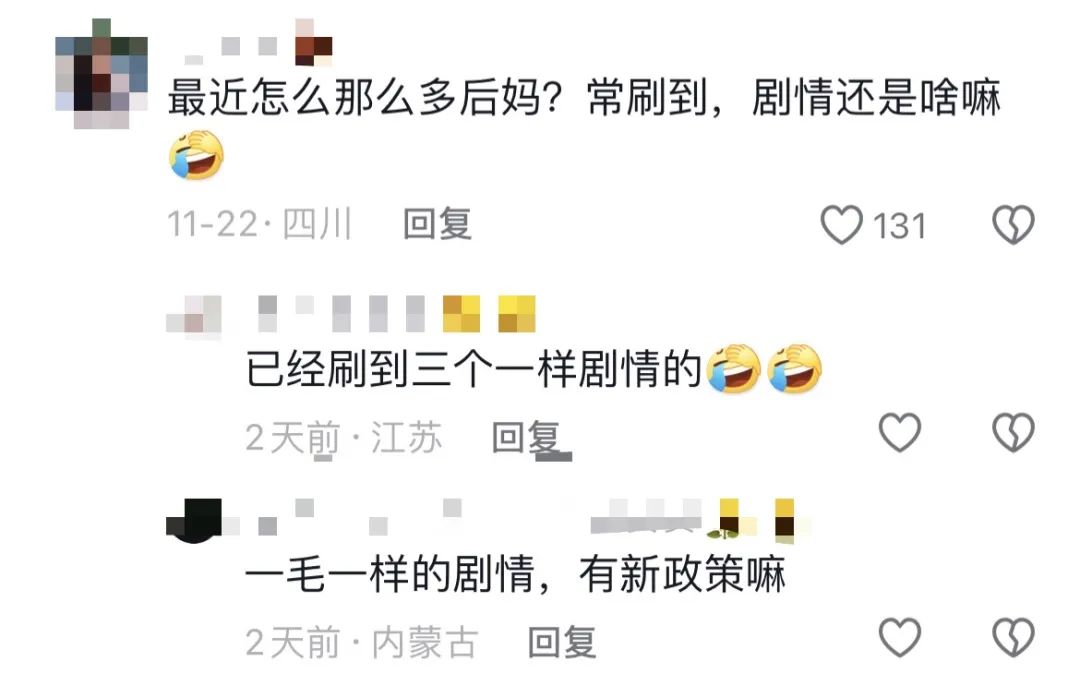
Task: Like the 内蒙古 reply about 新政策
Action: point(900,638)
